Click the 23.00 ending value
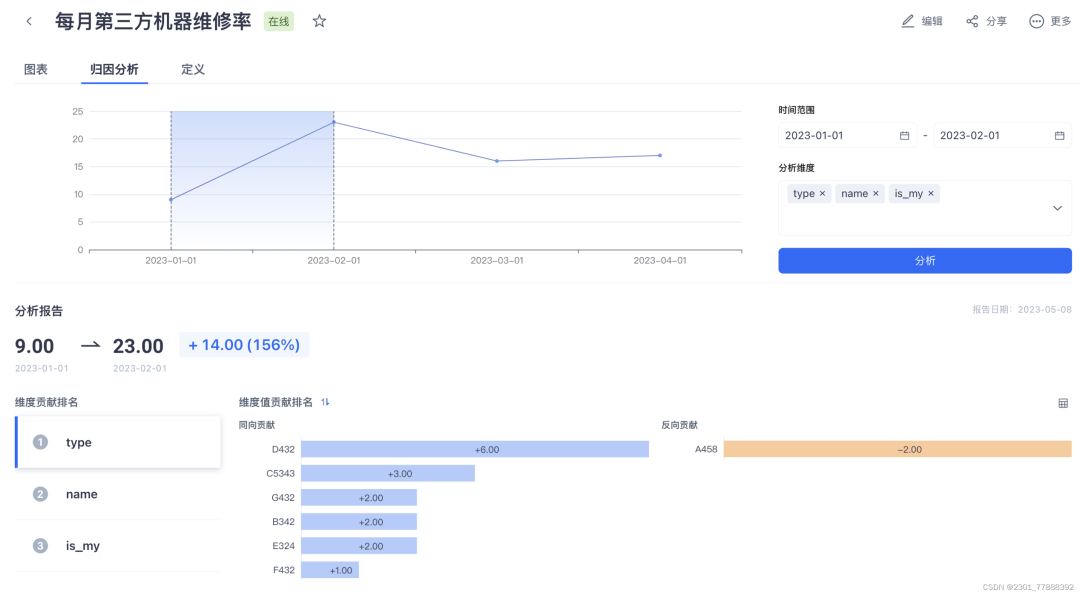This screenshot has height=595, width=1080. tap(138, 346)
